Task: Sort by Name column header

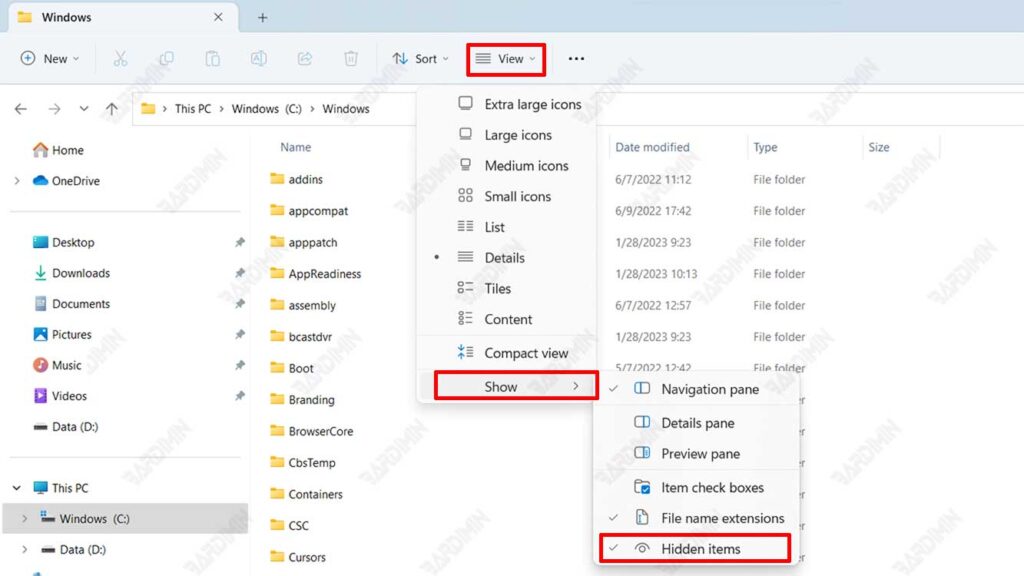Action: tap(296, 148)
